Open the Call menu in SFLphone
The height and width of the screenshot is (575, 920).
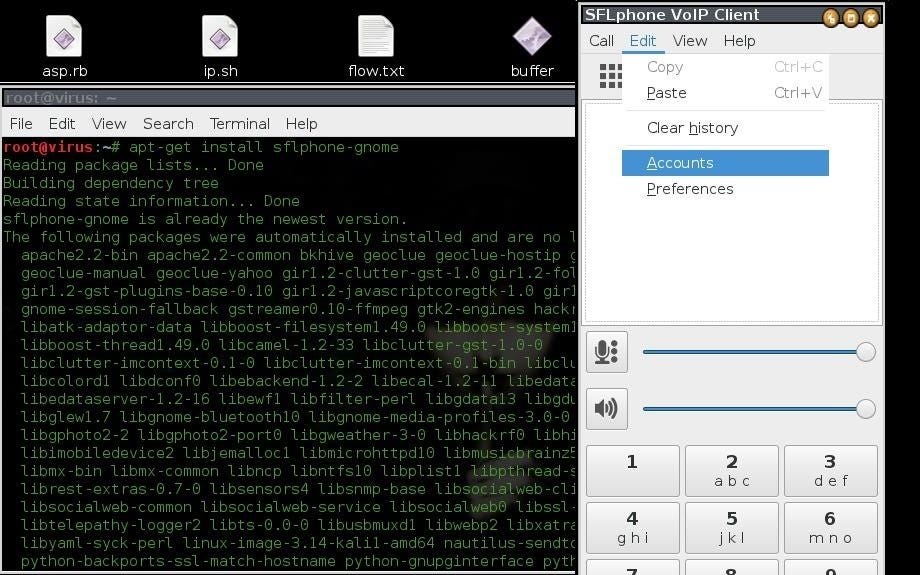(601, 41)
